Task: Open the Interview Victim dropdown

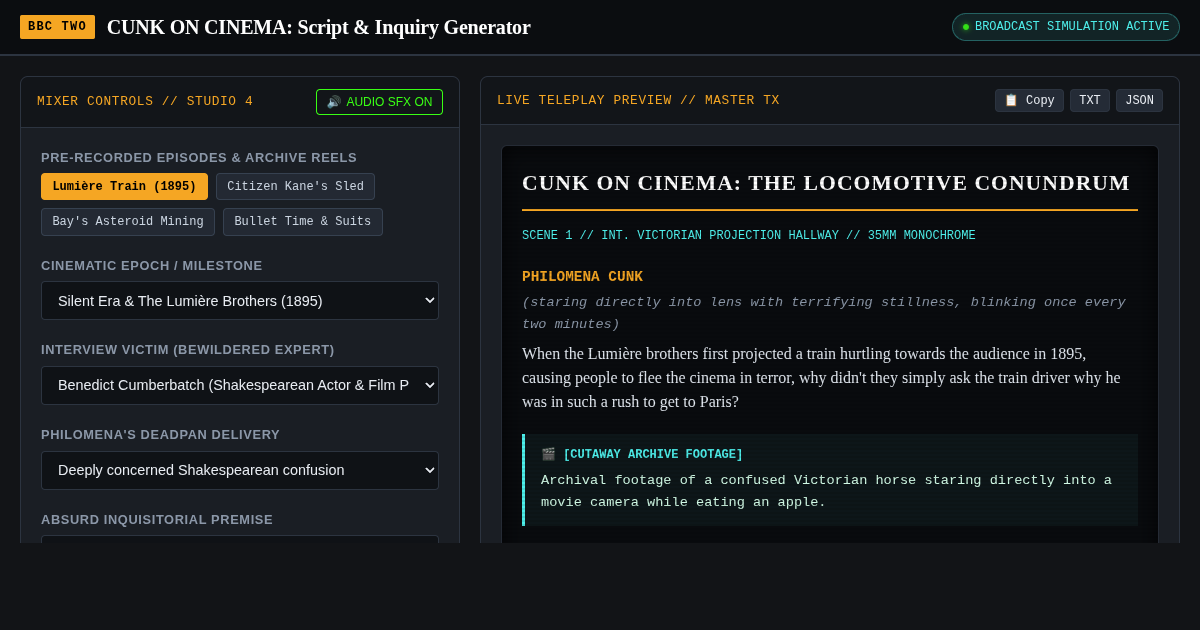Action: 240,385
